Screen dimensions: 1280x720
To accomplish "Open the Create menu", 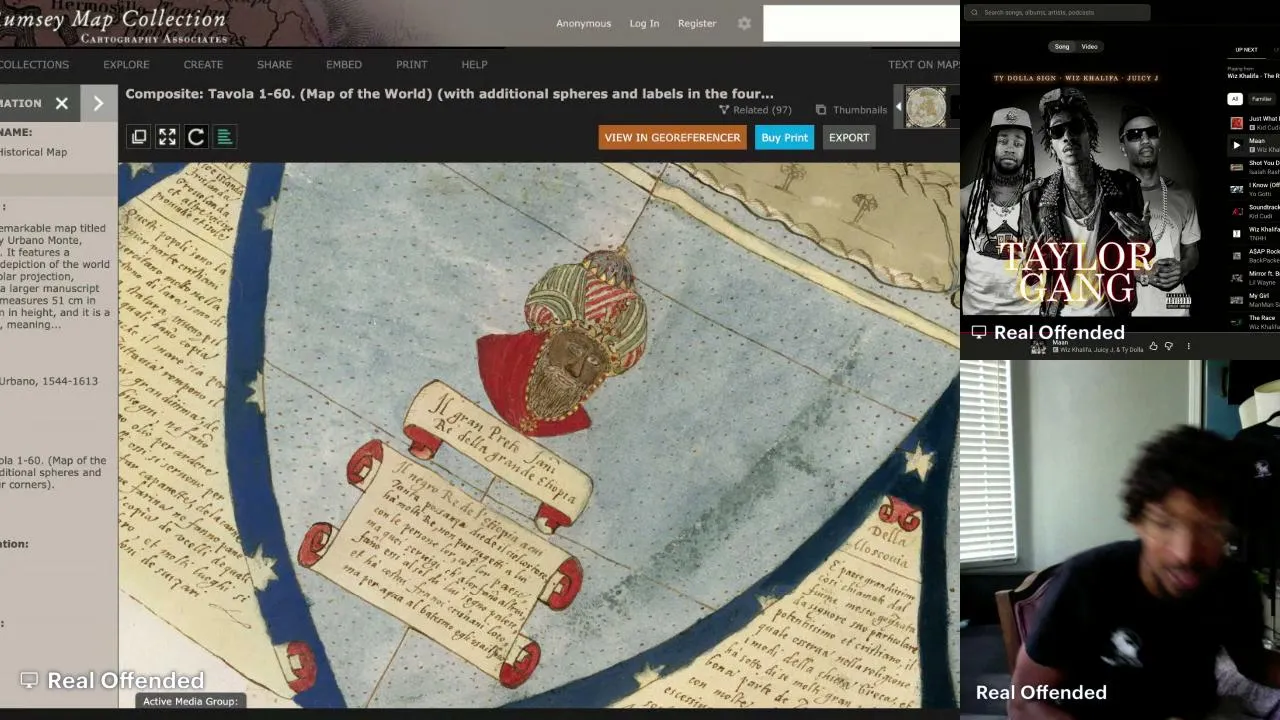I will 203,65.
